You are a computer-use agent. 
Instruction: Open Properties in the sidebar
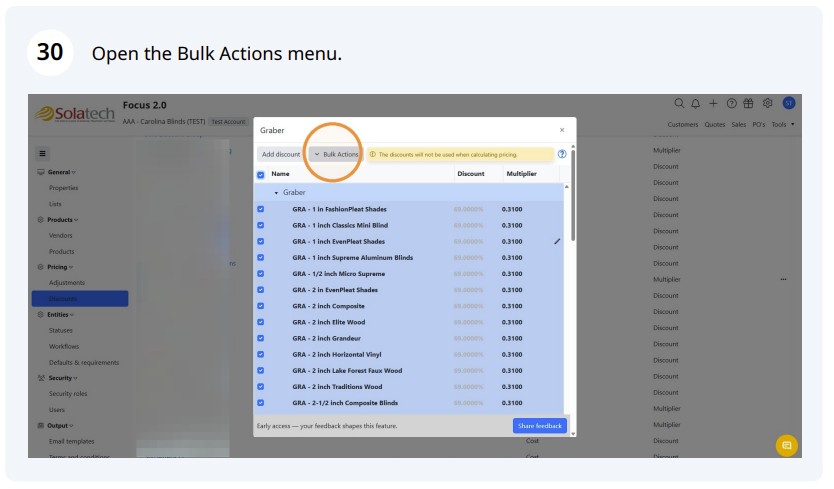pyautogui.click(x=63, y=188)
